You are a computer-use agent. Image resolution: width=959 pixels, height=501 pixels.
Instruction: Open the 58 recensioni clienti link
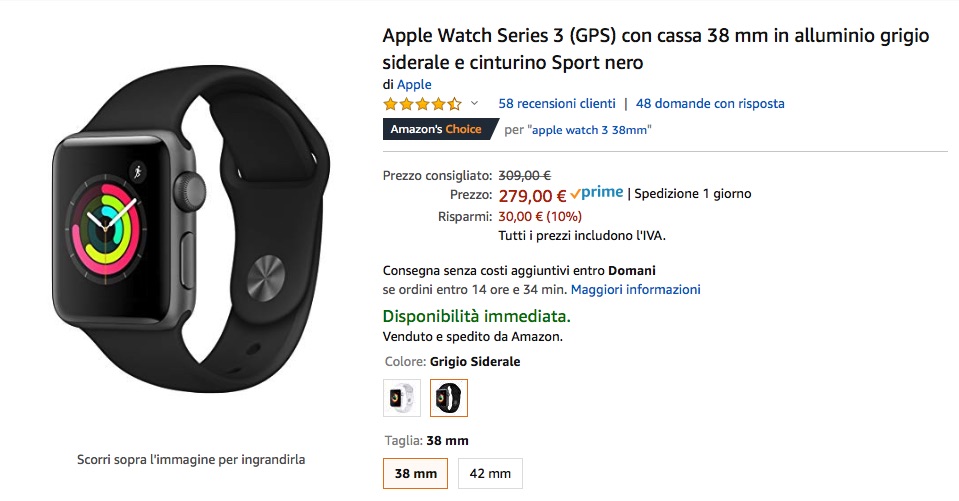[555, 103]
